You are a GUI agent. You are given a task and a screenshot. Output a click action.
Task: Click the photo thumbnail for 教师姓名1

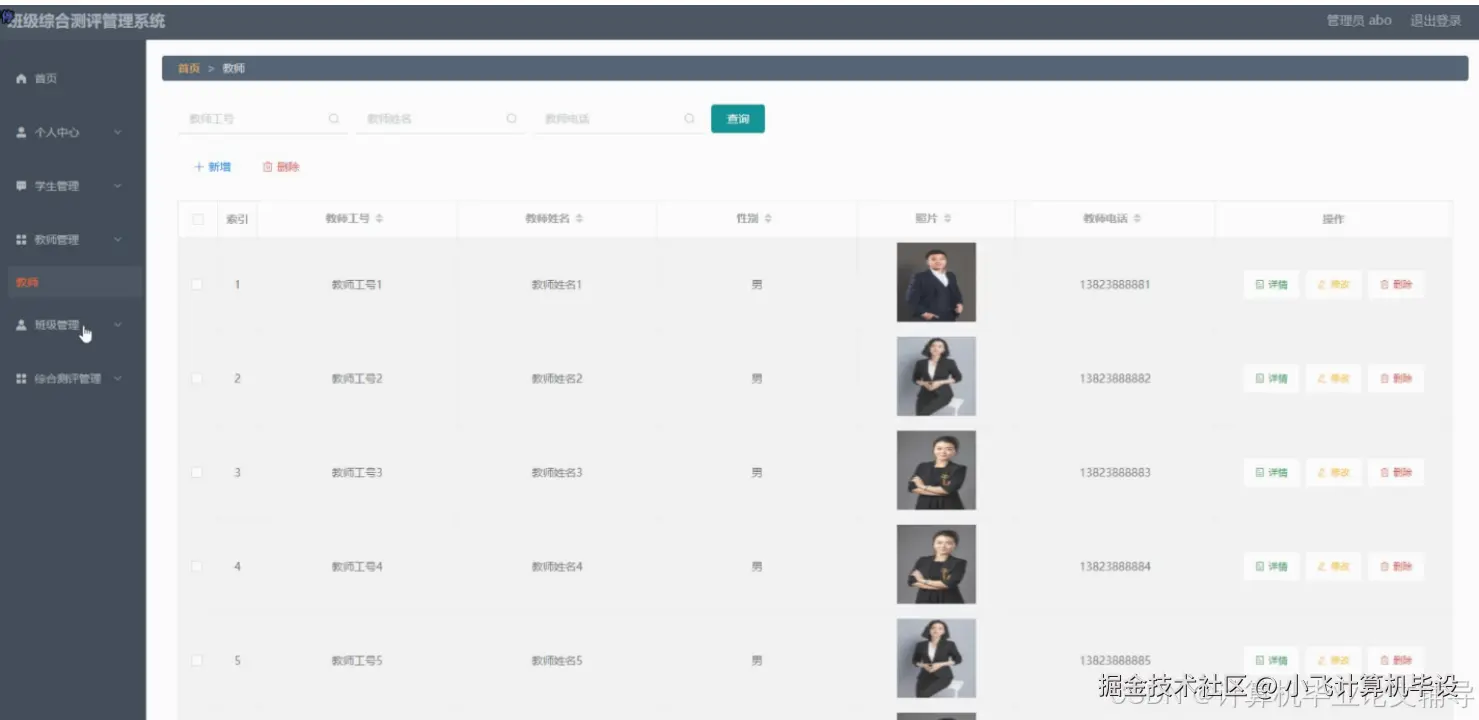[x=936, y=282]
